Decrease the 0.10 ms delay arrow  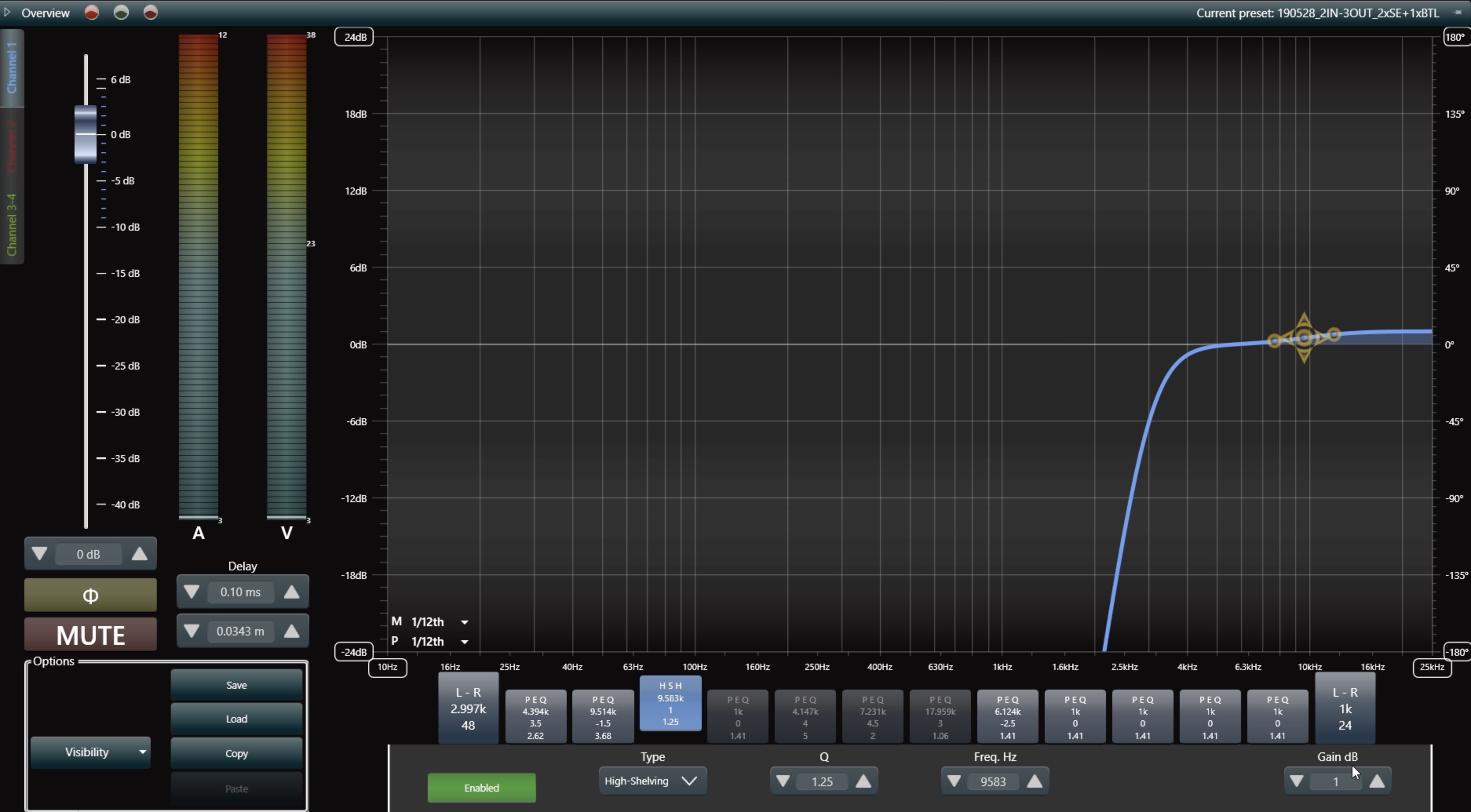[x=191, y=592]
